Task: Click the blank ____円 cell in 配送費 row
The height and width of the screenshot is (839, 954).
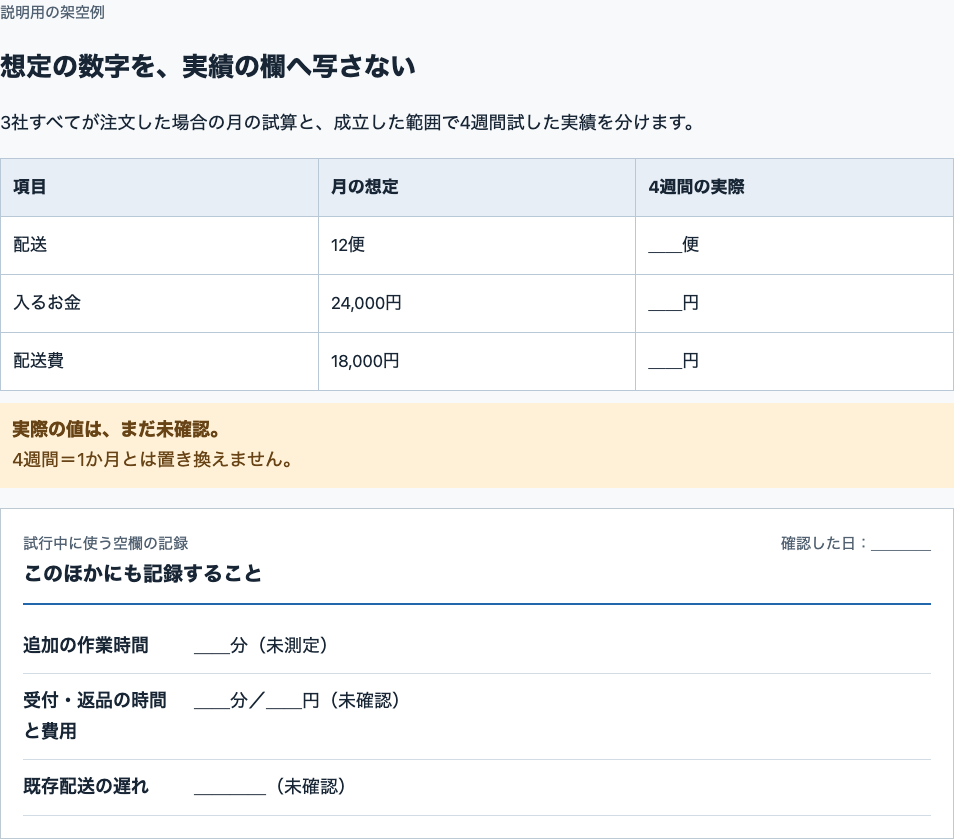Action: pyautogui.click(x=794, y=361)
